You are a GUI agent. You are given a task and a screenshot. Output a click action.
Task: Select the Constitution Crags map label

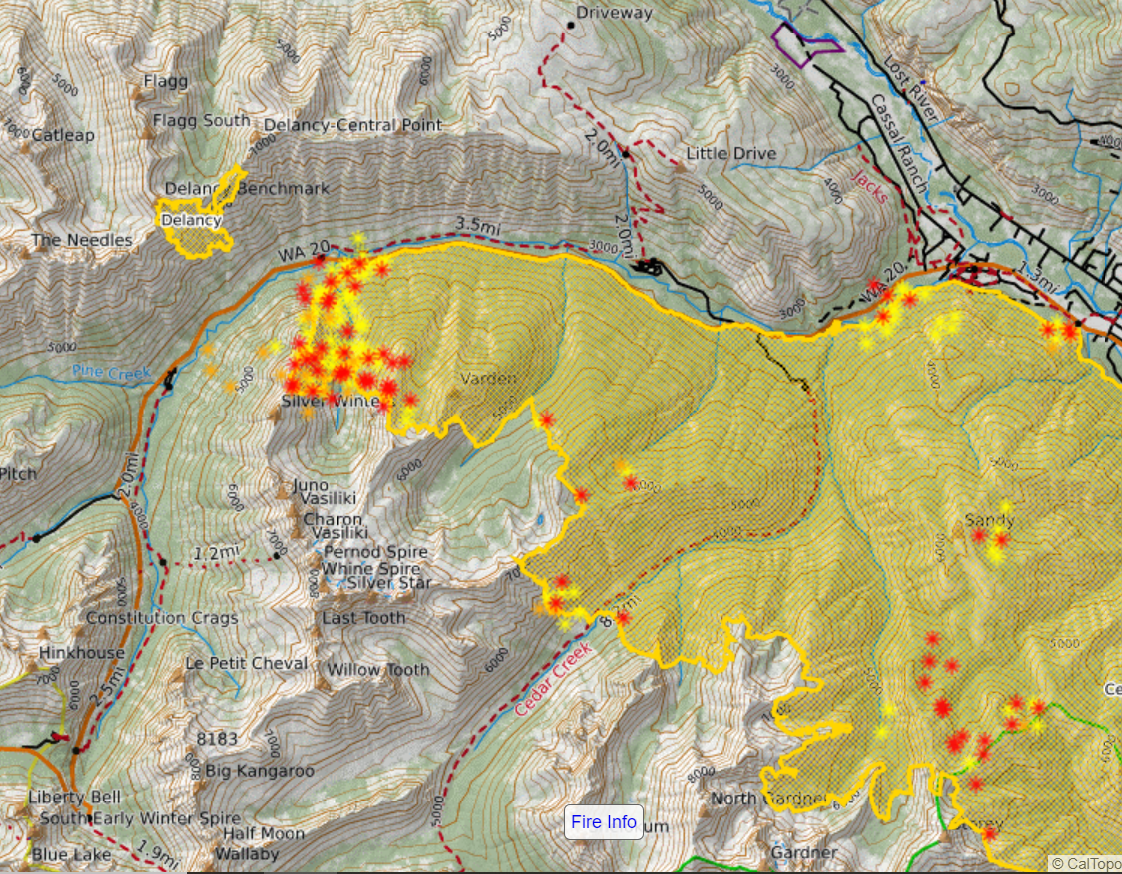point(162,618)
